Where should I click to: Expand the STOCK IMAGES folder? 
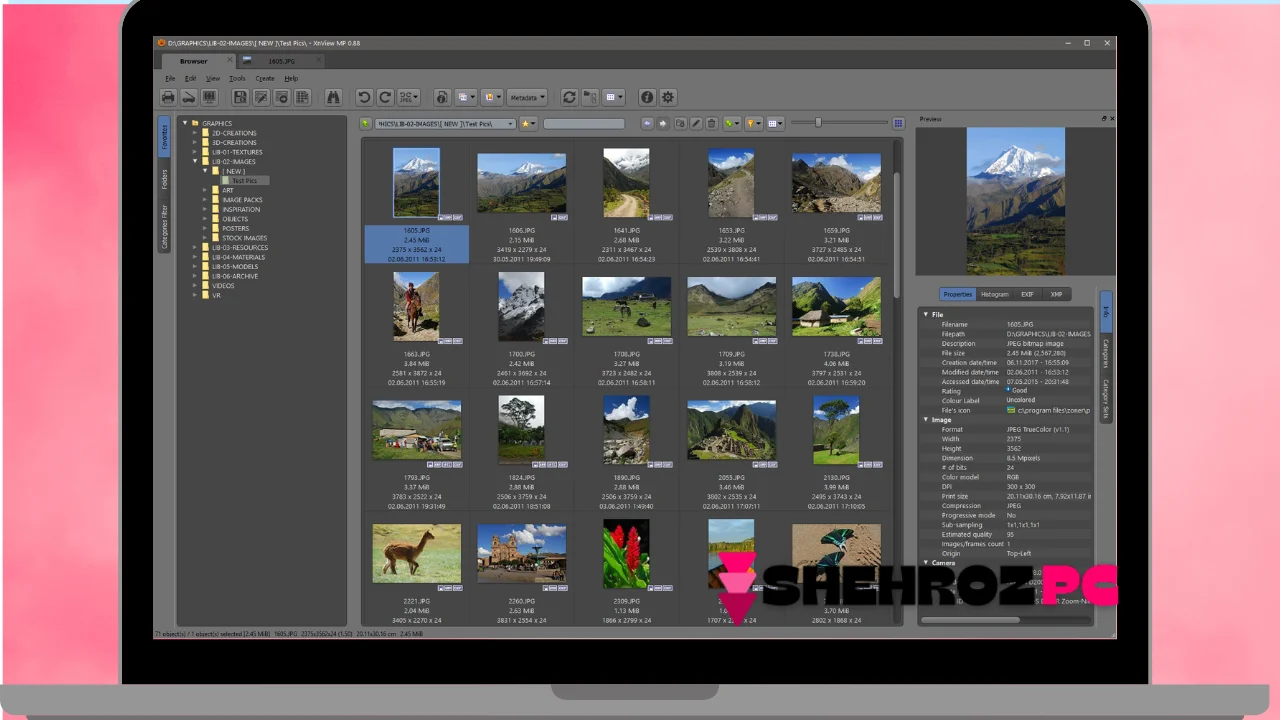point(205,238)
